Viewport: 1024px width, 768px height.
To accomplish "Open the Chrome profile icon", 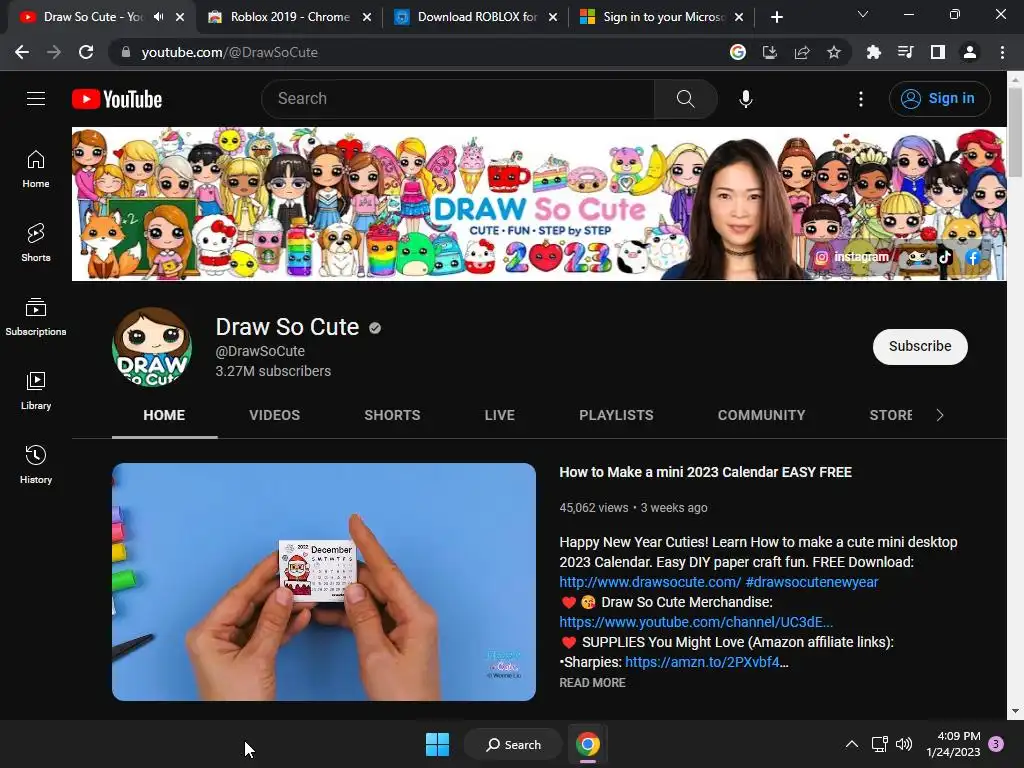I will coord(970,52).
